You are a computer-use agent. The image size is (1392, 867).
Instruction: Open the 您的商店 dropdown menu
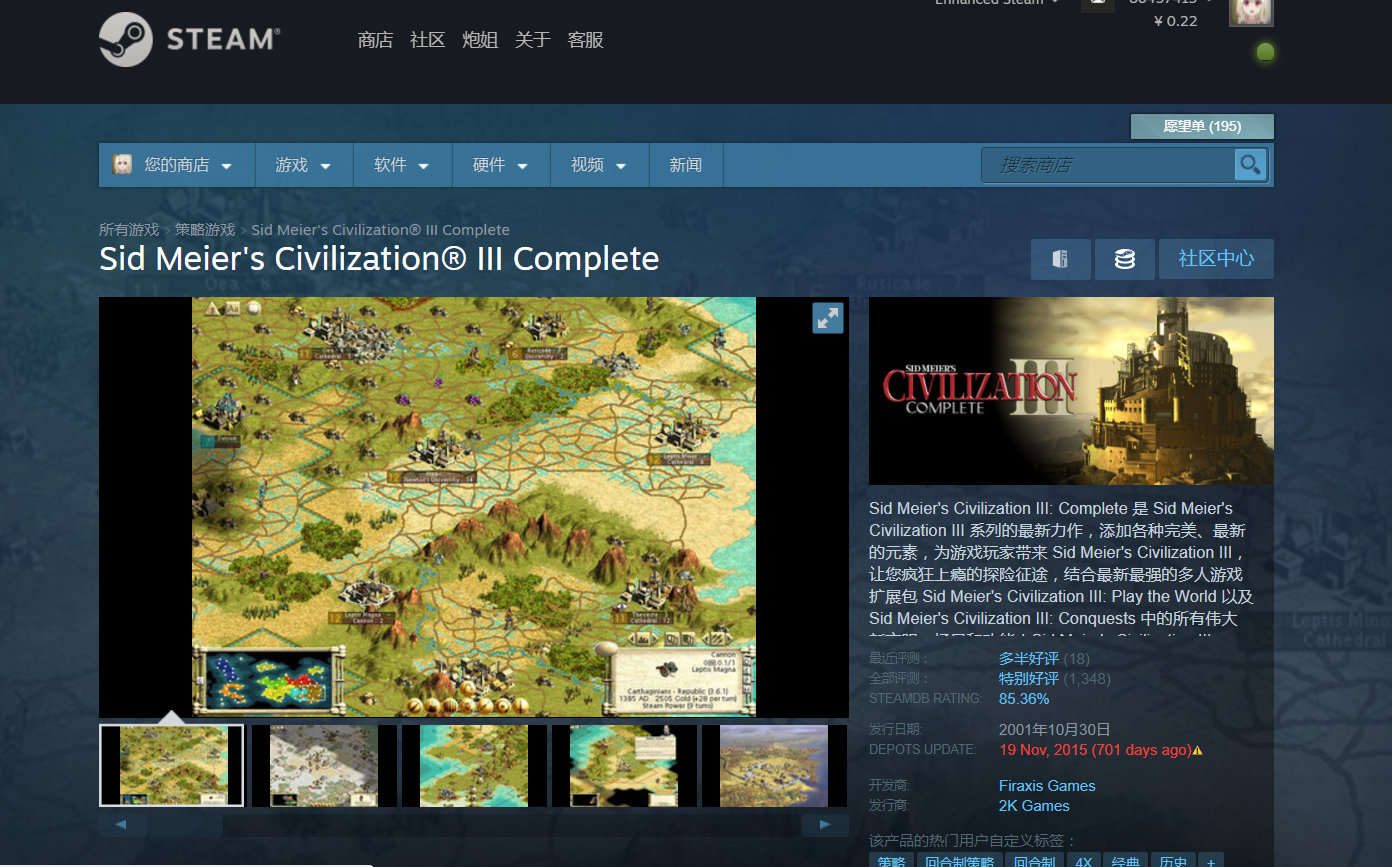click(x=177, y=165)
